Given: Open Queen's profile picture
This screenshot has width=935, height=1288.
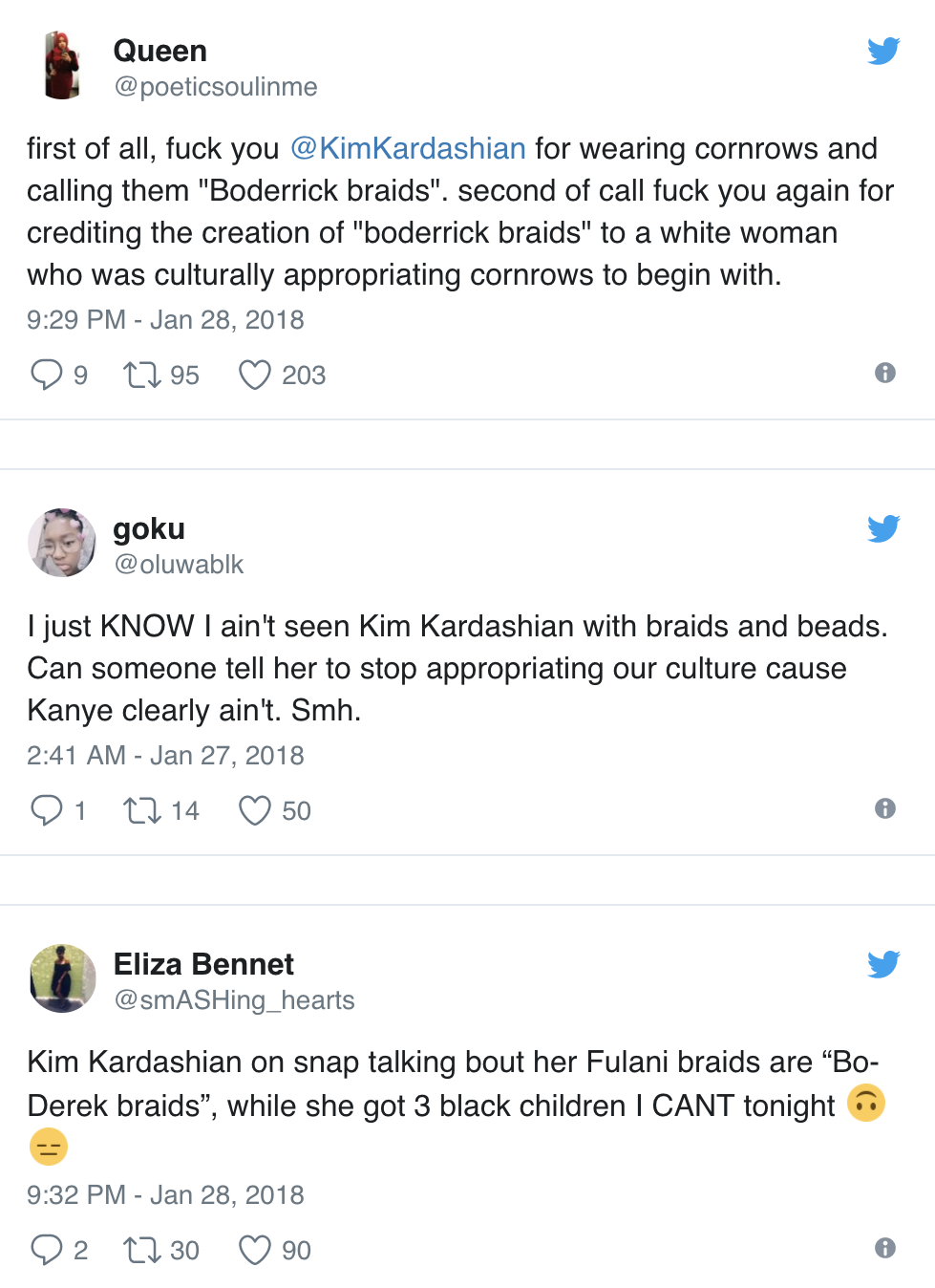Looking at the screenshot, I should click(60, 65).
